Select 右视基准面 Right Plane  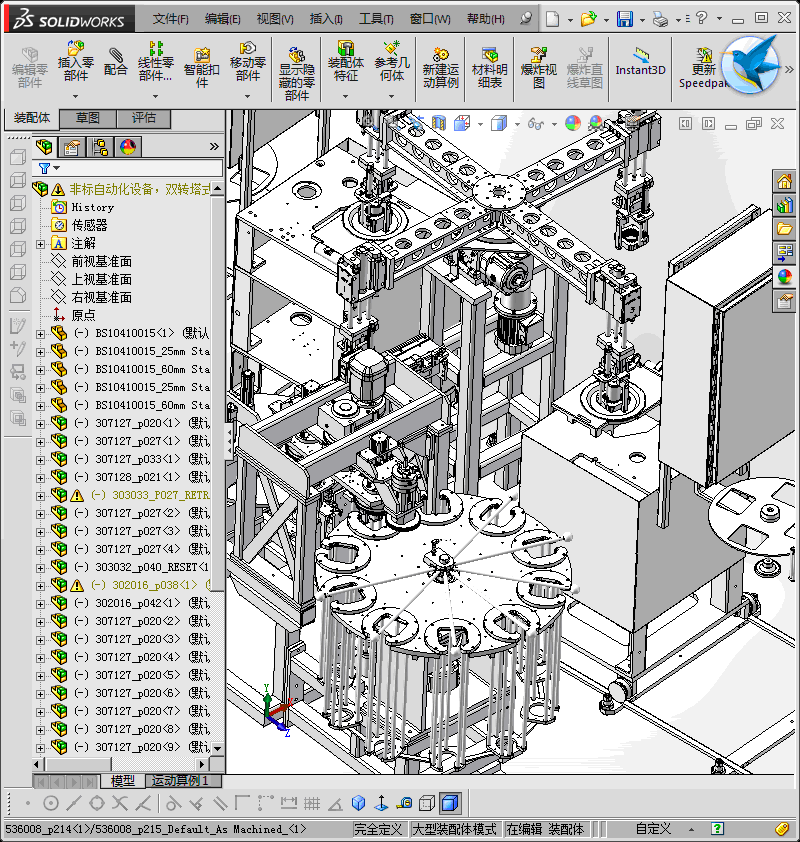tap(101, 297)
